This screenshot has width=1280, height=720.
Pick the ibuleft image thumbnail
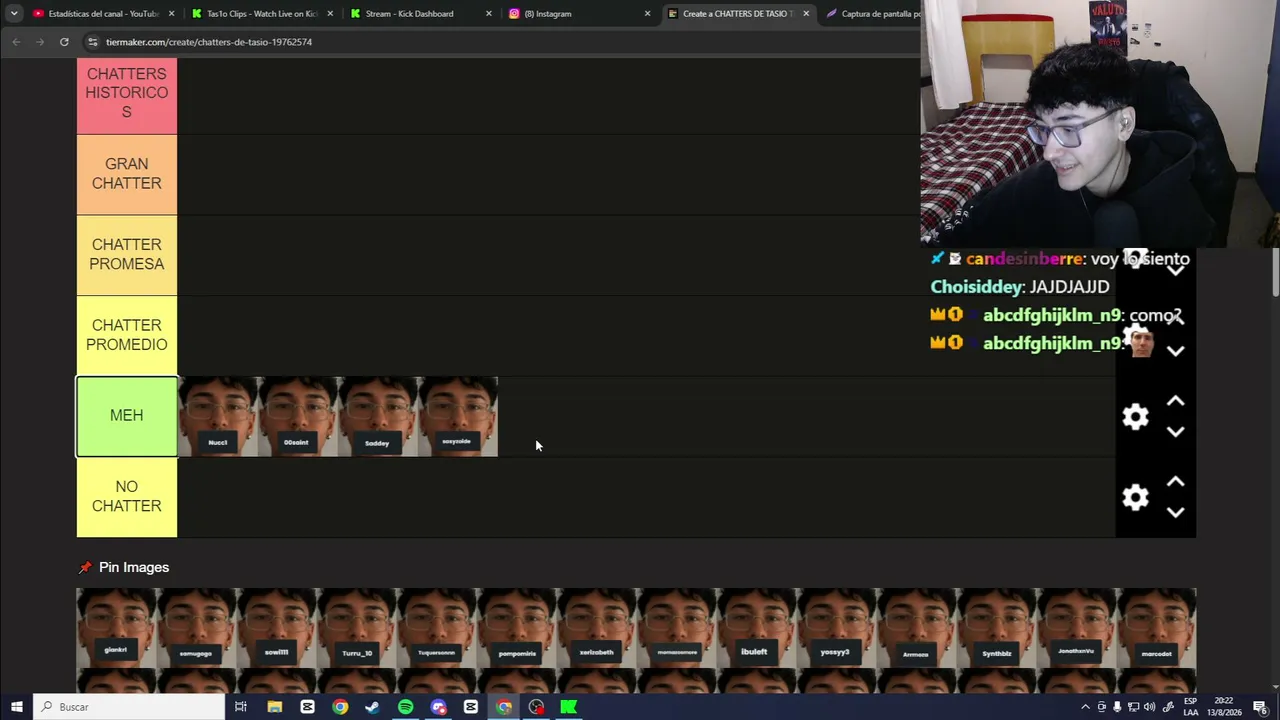[x=756, y=628]
